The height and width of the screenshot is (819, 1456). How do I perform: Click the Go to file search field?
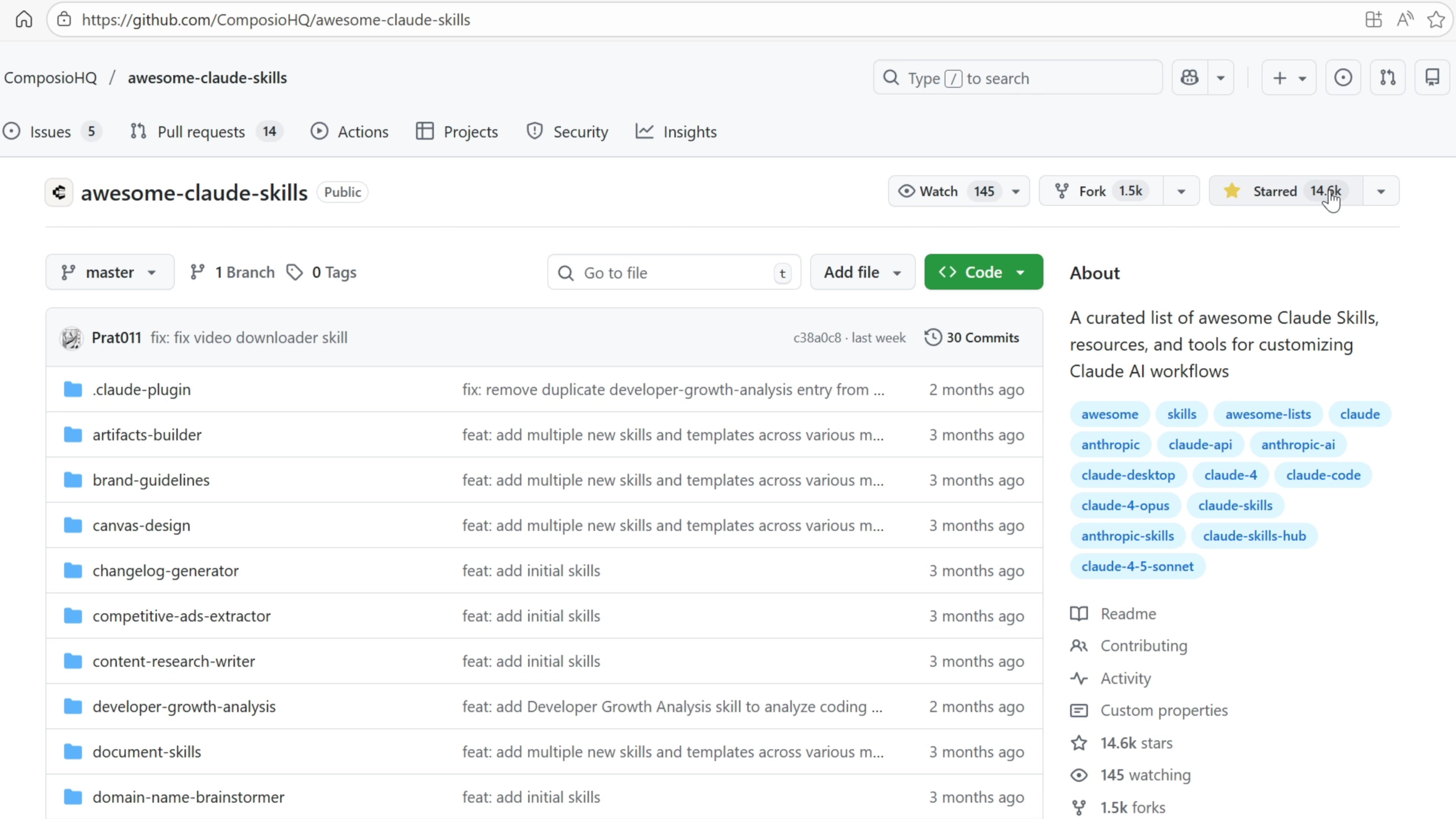point(673,273)
